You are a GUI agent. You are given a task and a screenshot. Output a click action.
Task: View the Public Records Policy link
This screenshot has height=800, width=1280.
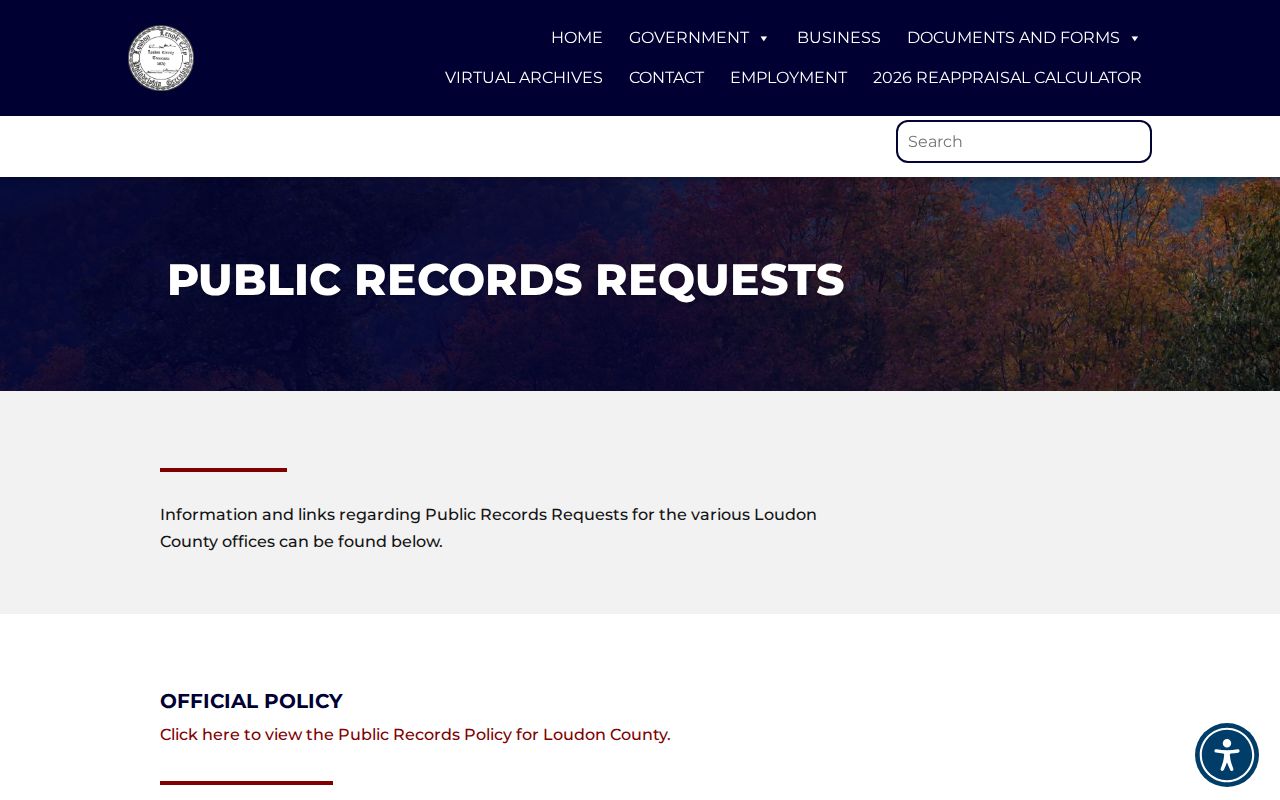pyautogui.click(x=415, y=735)
